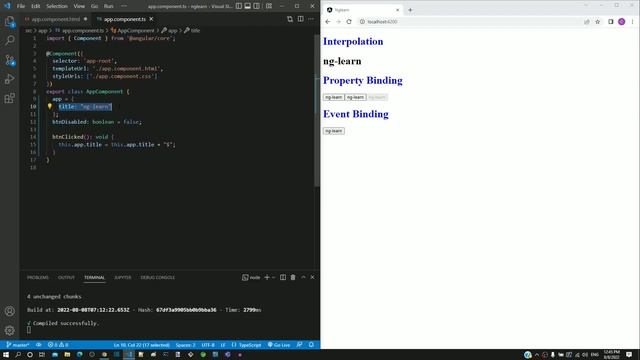Change the UTF-8 encoding selector

click(208, 345)
